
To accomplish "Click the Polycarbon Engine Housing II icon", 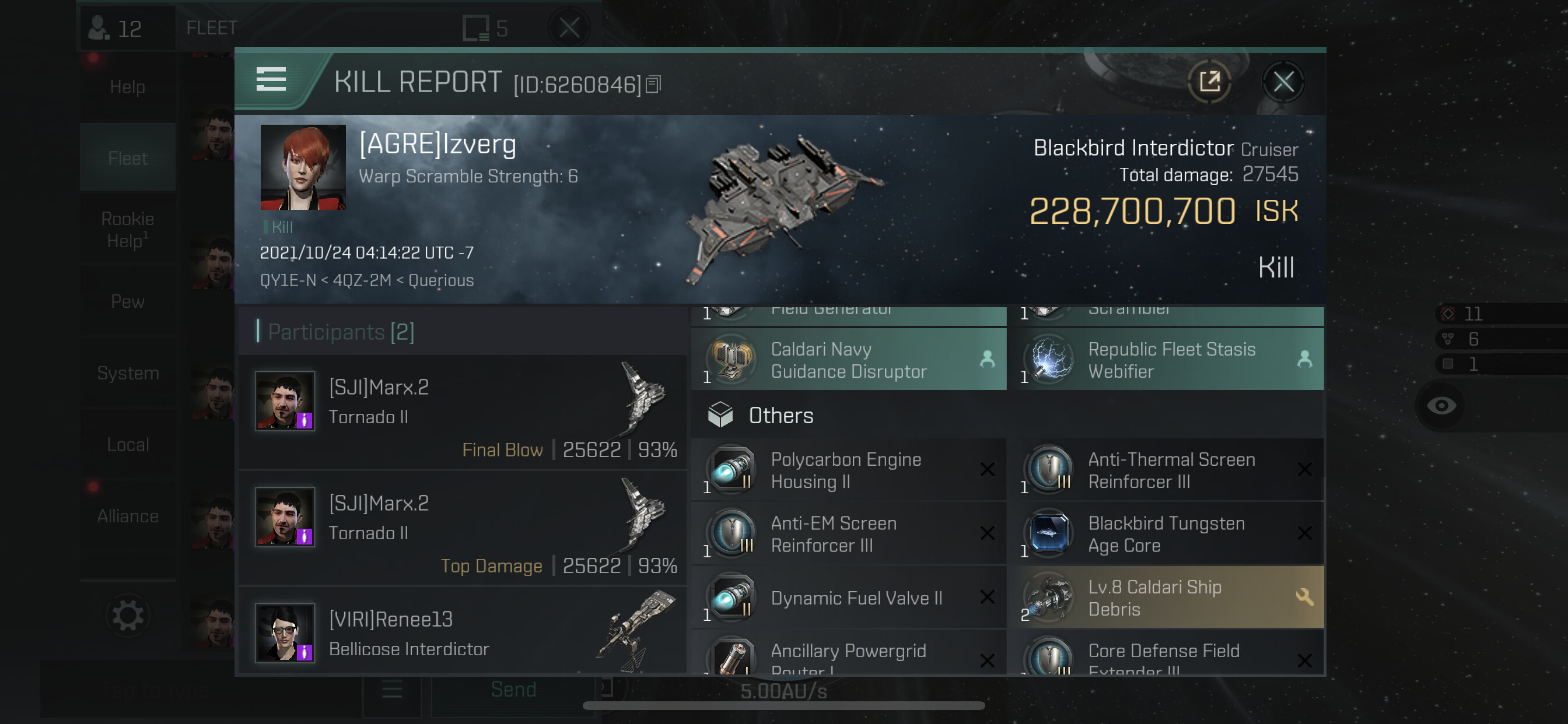I will click(731, 470).
